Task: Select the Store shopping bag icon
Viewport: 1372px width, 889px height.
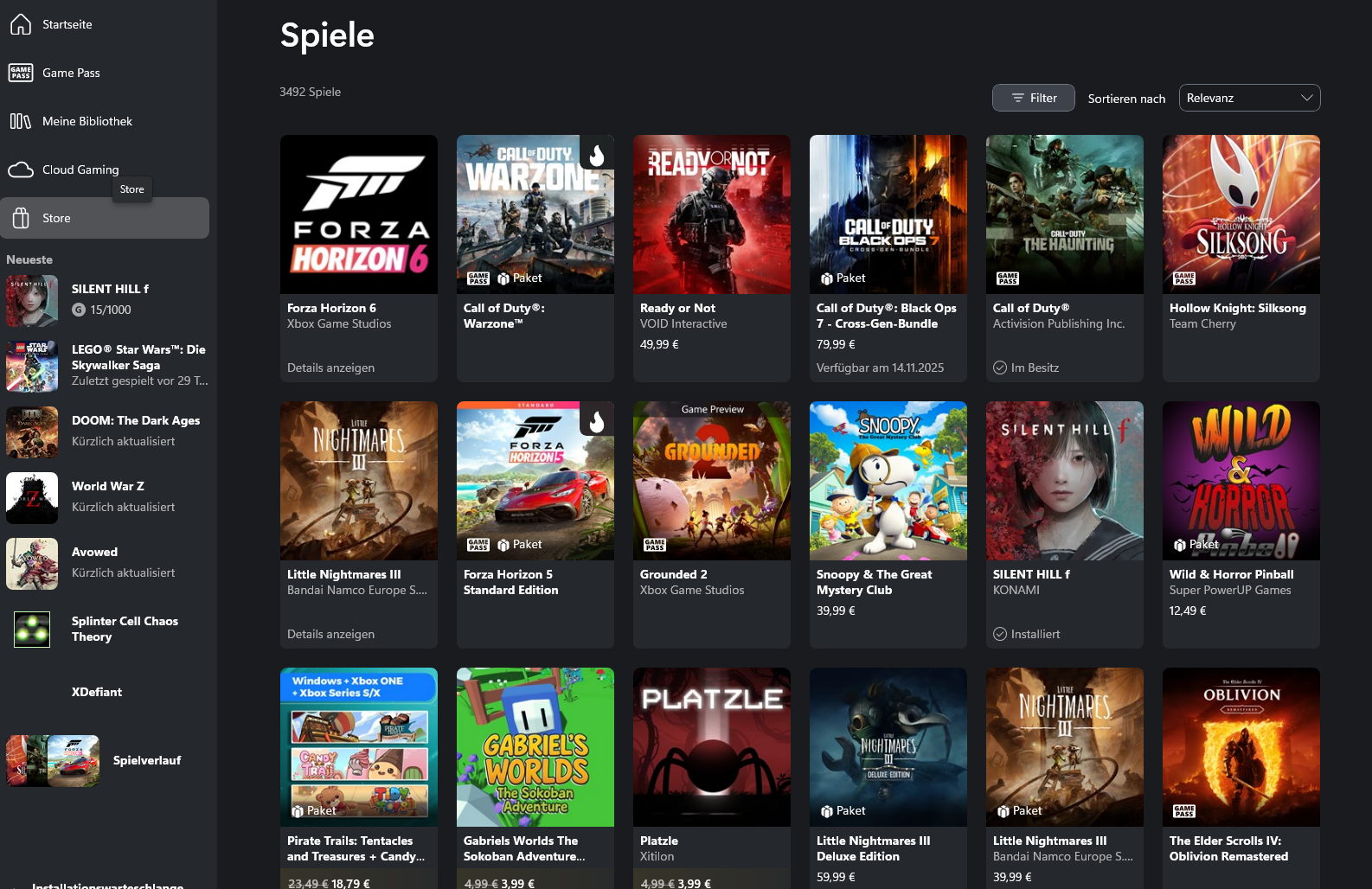Action: pyautogui.click(x=21, y=218)
